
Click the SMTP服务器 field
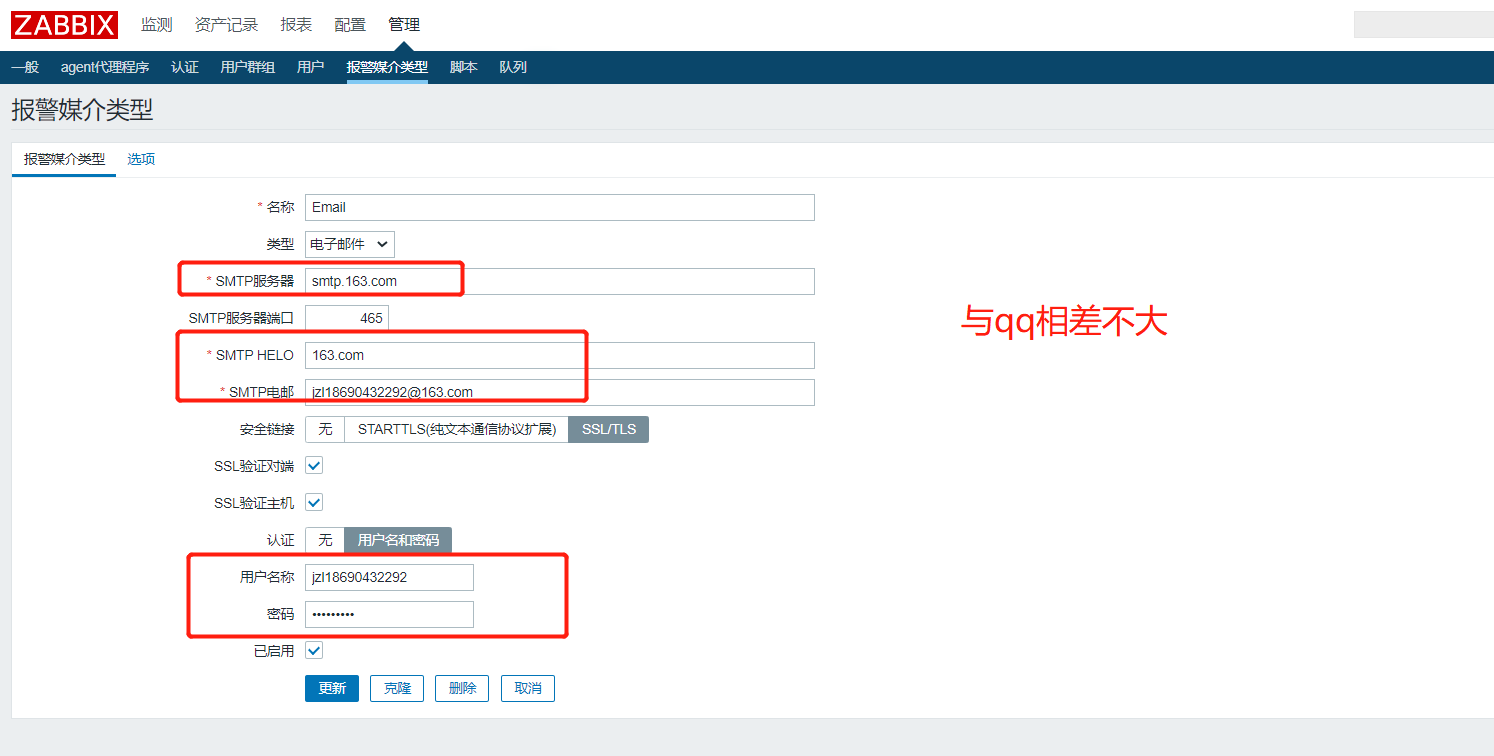(560, 281)
